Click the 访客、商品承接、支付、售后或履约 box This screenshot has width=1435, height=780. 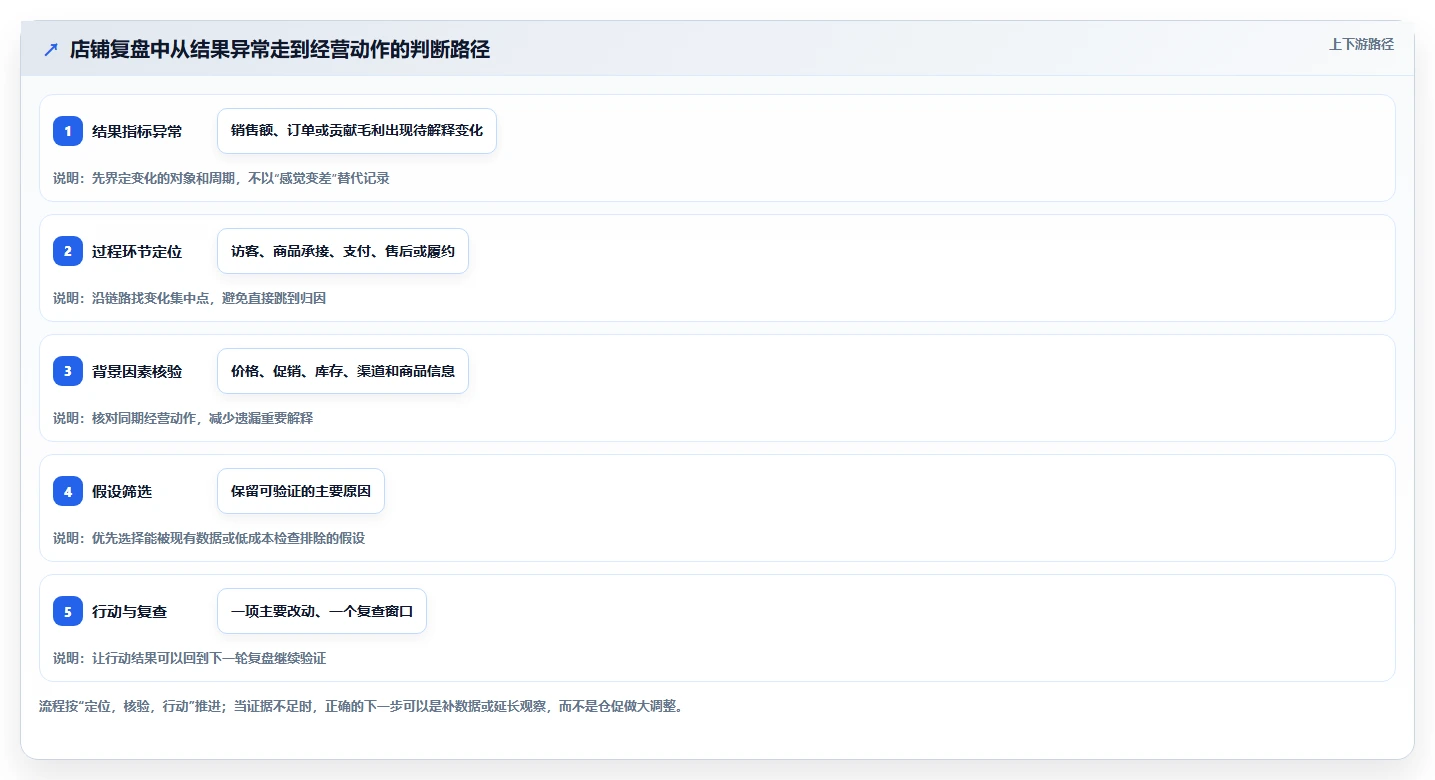point(343,251)
